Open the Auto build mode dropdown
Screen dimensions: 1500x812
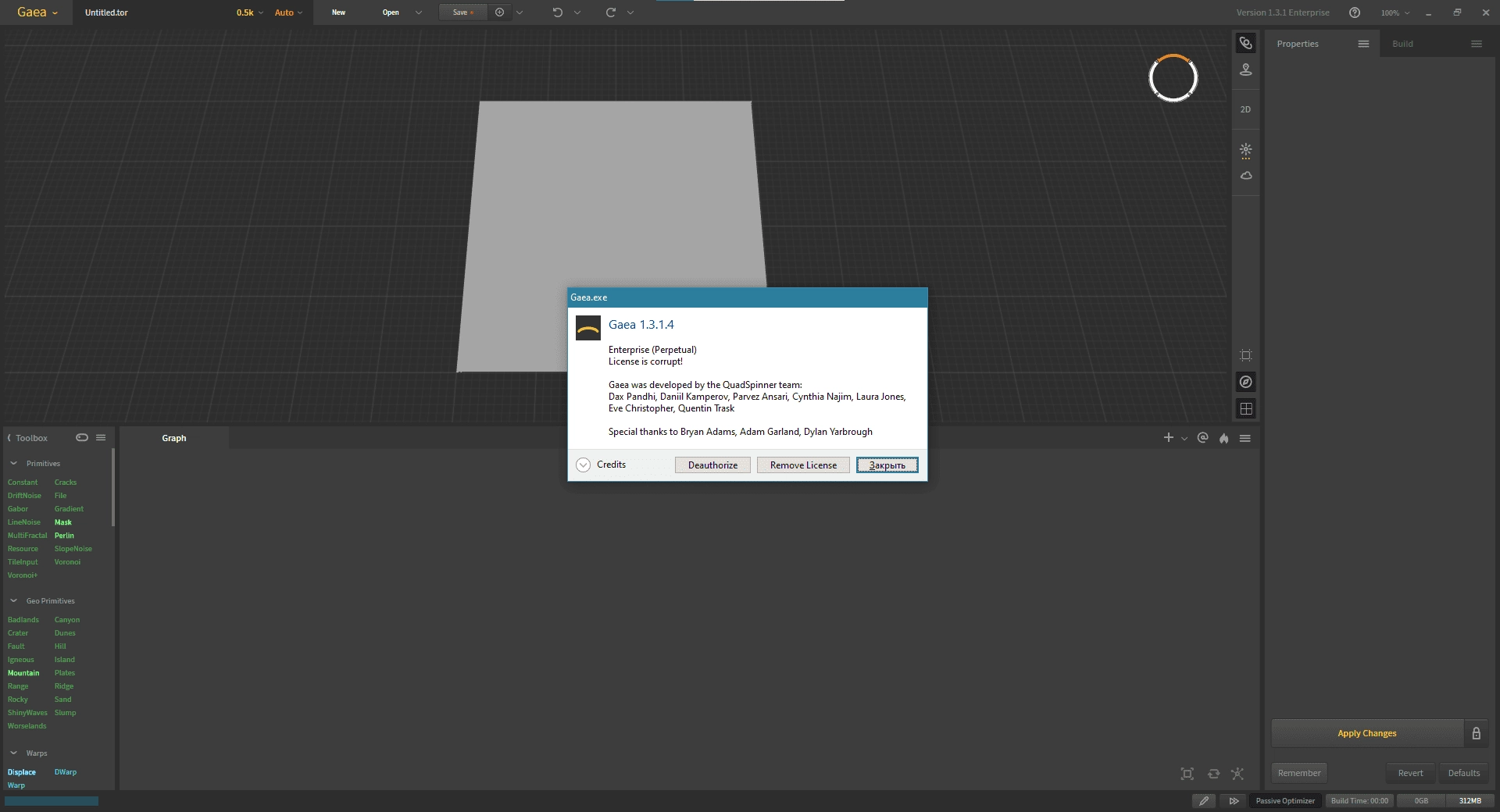pos(288,12)
